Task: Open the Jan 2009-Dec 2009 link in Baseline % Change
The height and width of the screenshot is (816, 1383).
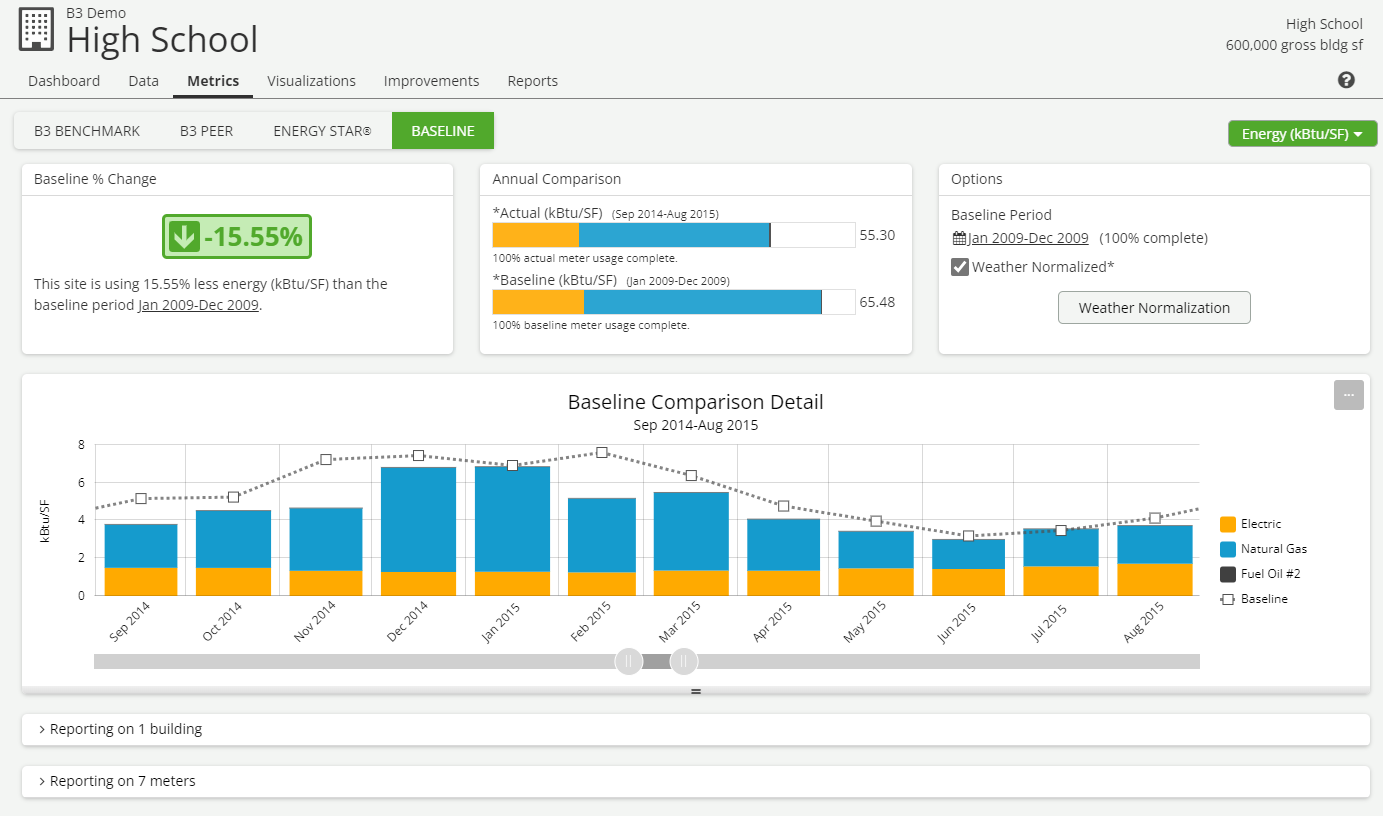Action: 198,305
